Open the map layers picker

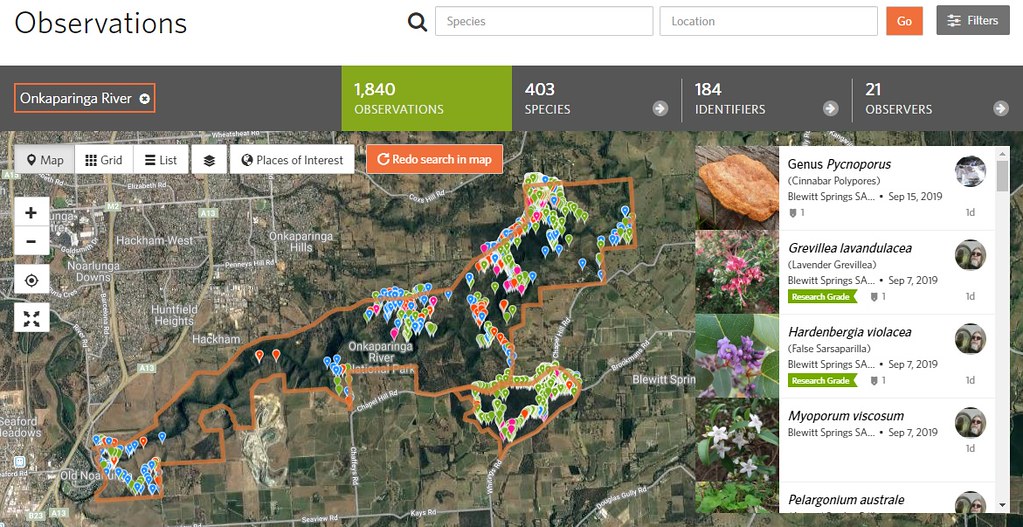point(209,160)
